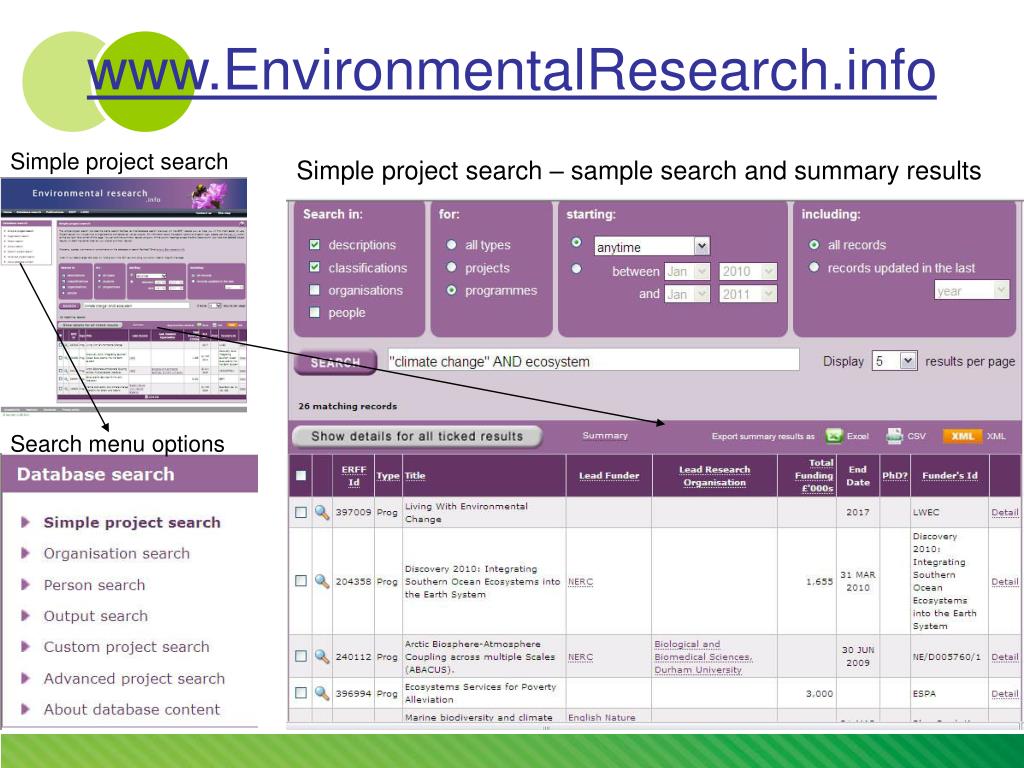
Task: Switch to the Summary results tab
Action: (x=605, y=436)
